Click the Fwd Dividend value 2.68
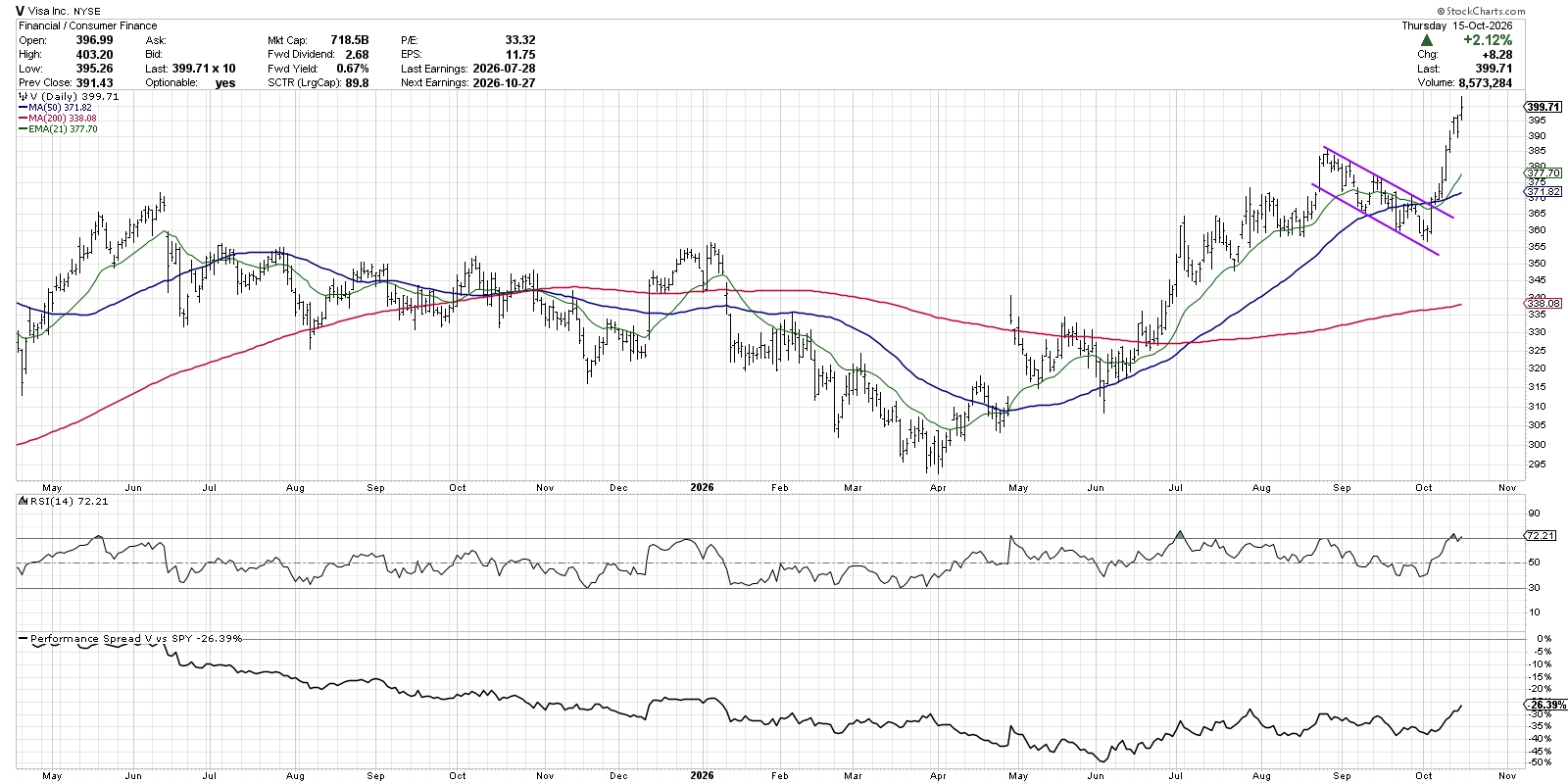Screen dimensions: 1568x784 pos(357,55)
